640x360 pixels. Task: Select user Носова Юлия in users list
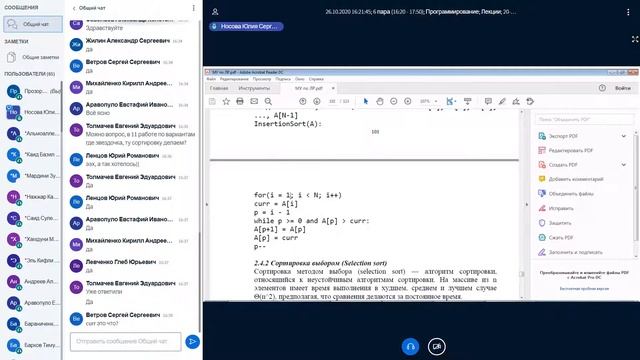[33, 112]
